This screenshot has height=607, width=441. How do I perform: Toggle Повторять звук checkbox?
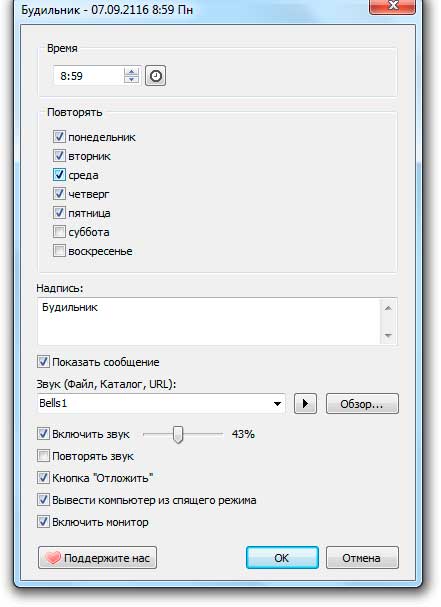tap(43, 456)
